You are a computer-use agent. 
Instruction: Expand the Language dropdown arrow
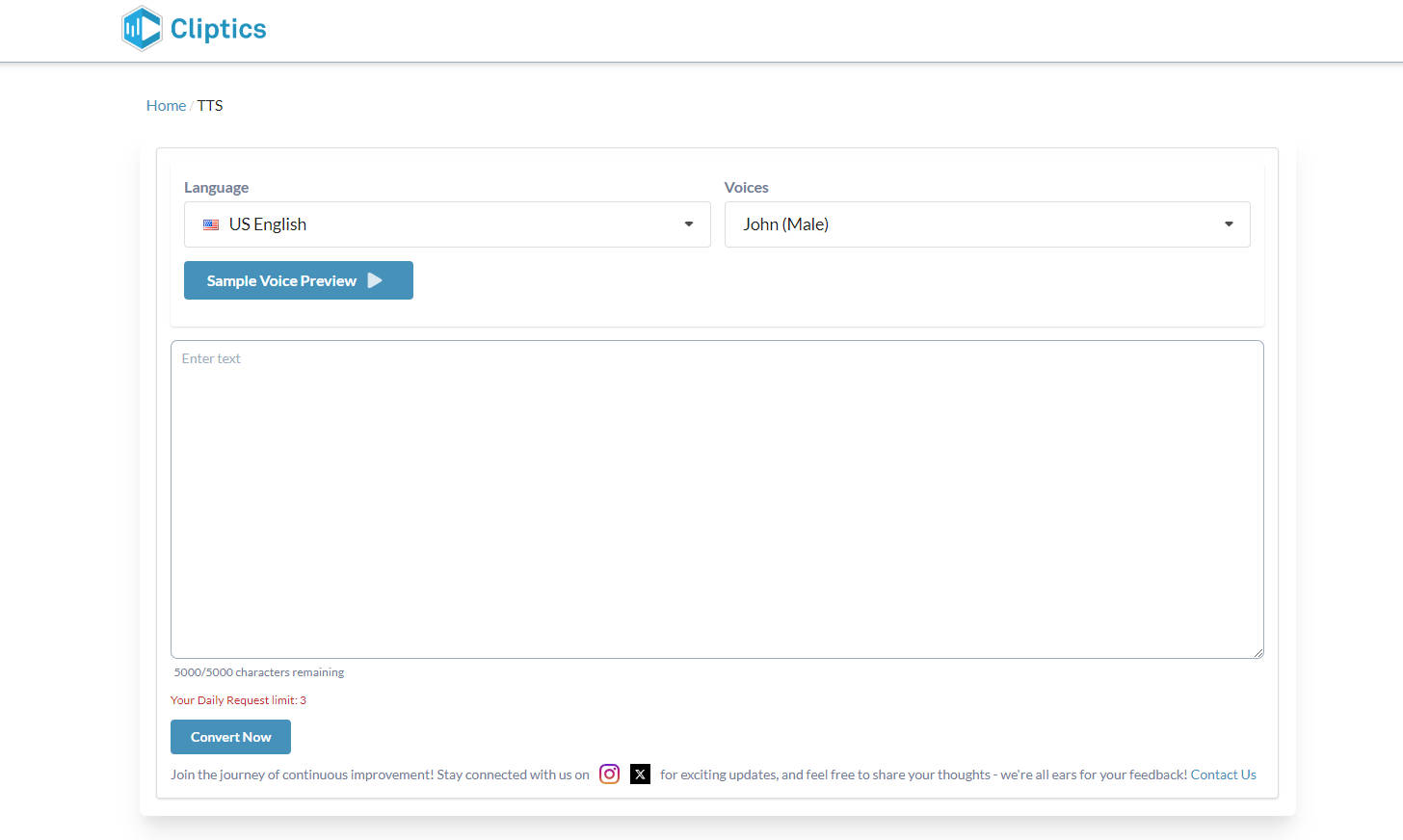point(688,224)
